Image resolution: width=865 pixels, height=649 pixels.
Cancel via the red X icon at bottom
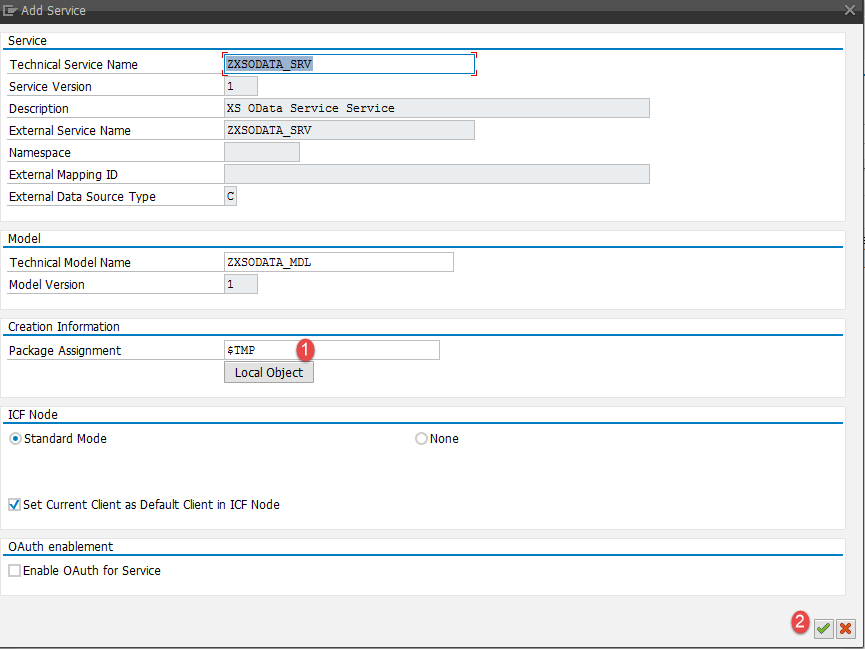tap(845, 628)
